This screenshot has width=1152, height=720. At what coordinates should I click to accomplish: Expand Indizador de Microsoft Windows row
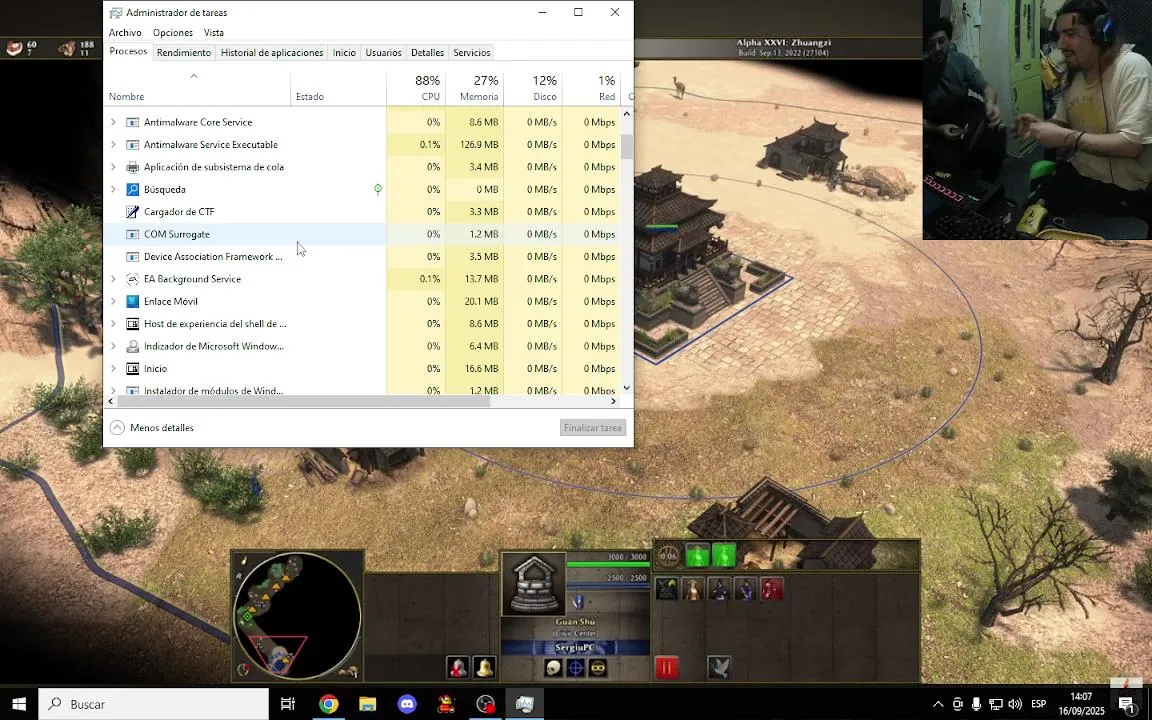[113, 346]
